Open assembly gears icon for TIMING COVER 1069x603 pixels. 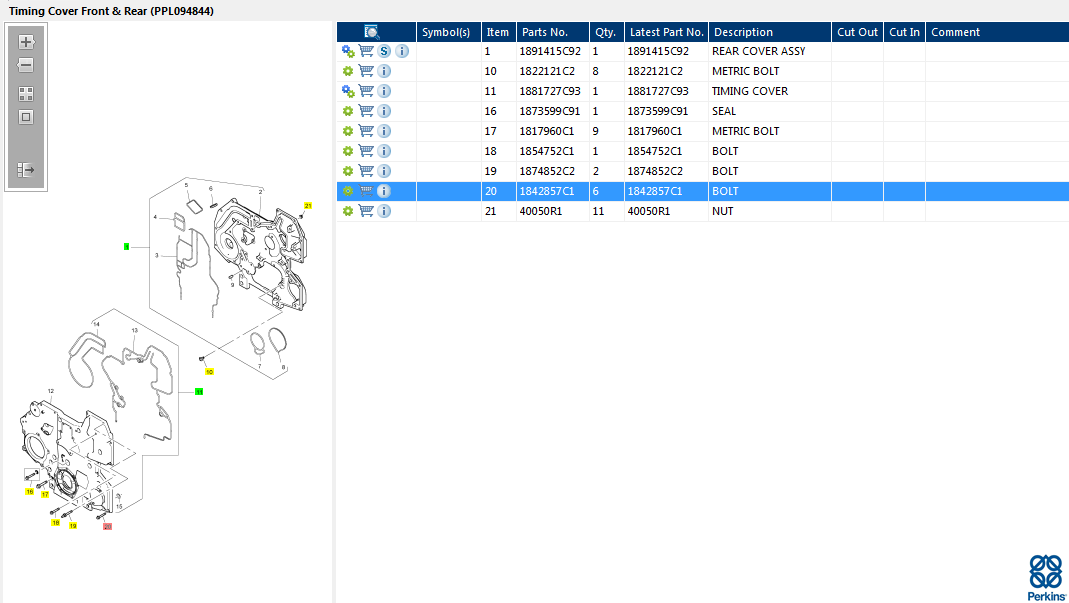coord(348,91)
